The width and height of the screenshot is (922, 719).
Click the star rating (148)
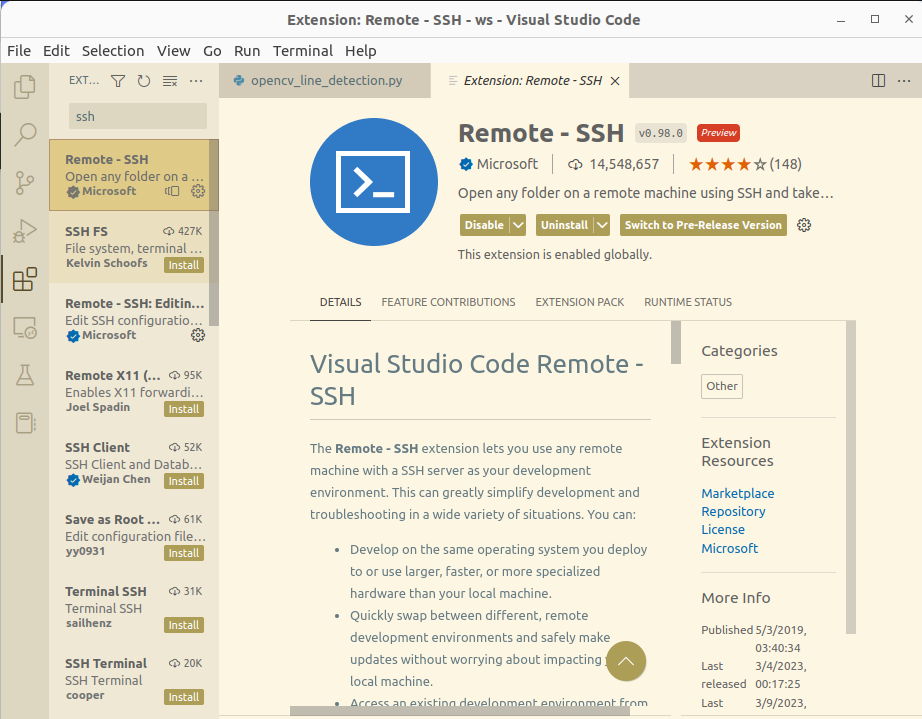tap(745, 165)
